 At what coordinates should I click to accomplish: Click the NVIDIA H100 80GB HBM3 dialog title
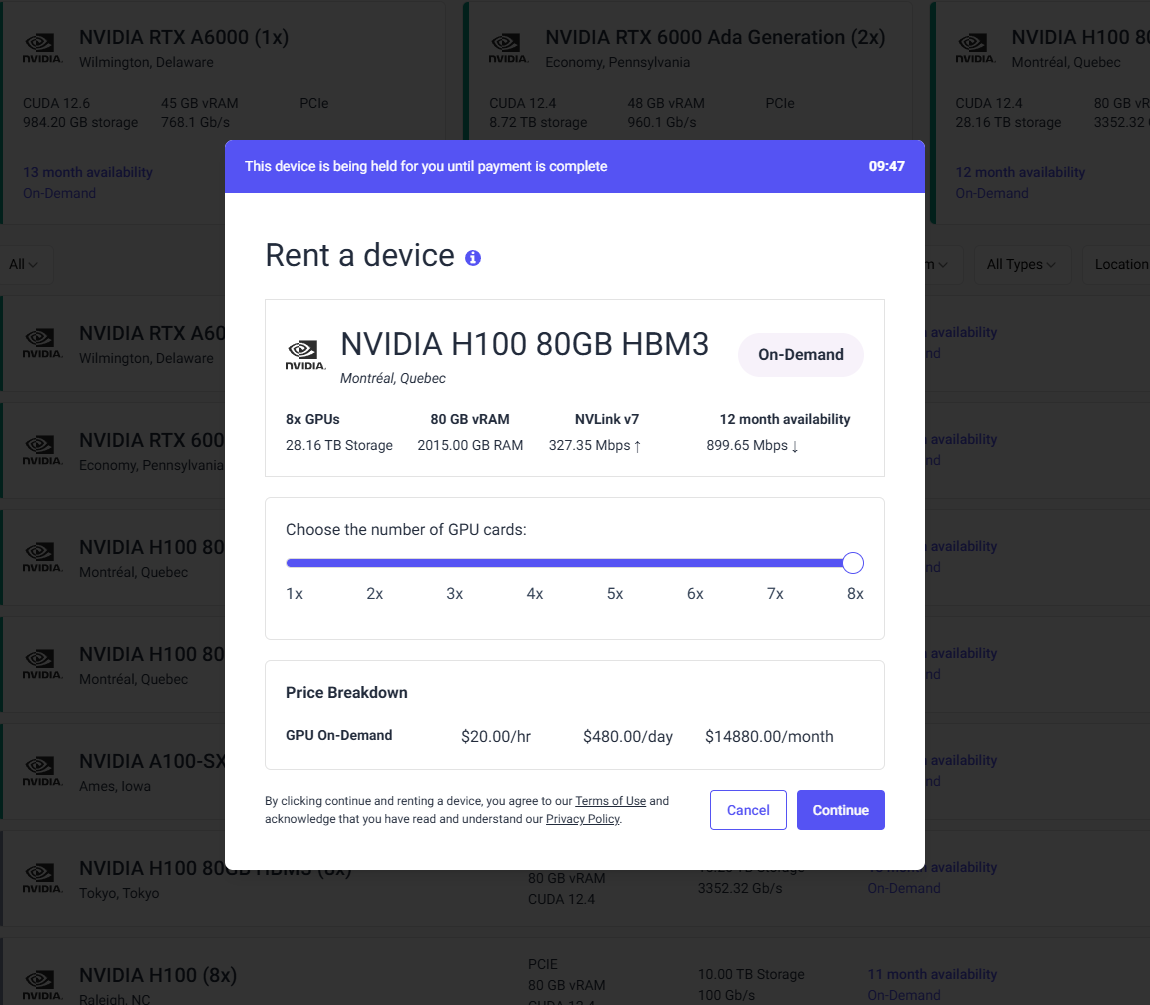524,344
